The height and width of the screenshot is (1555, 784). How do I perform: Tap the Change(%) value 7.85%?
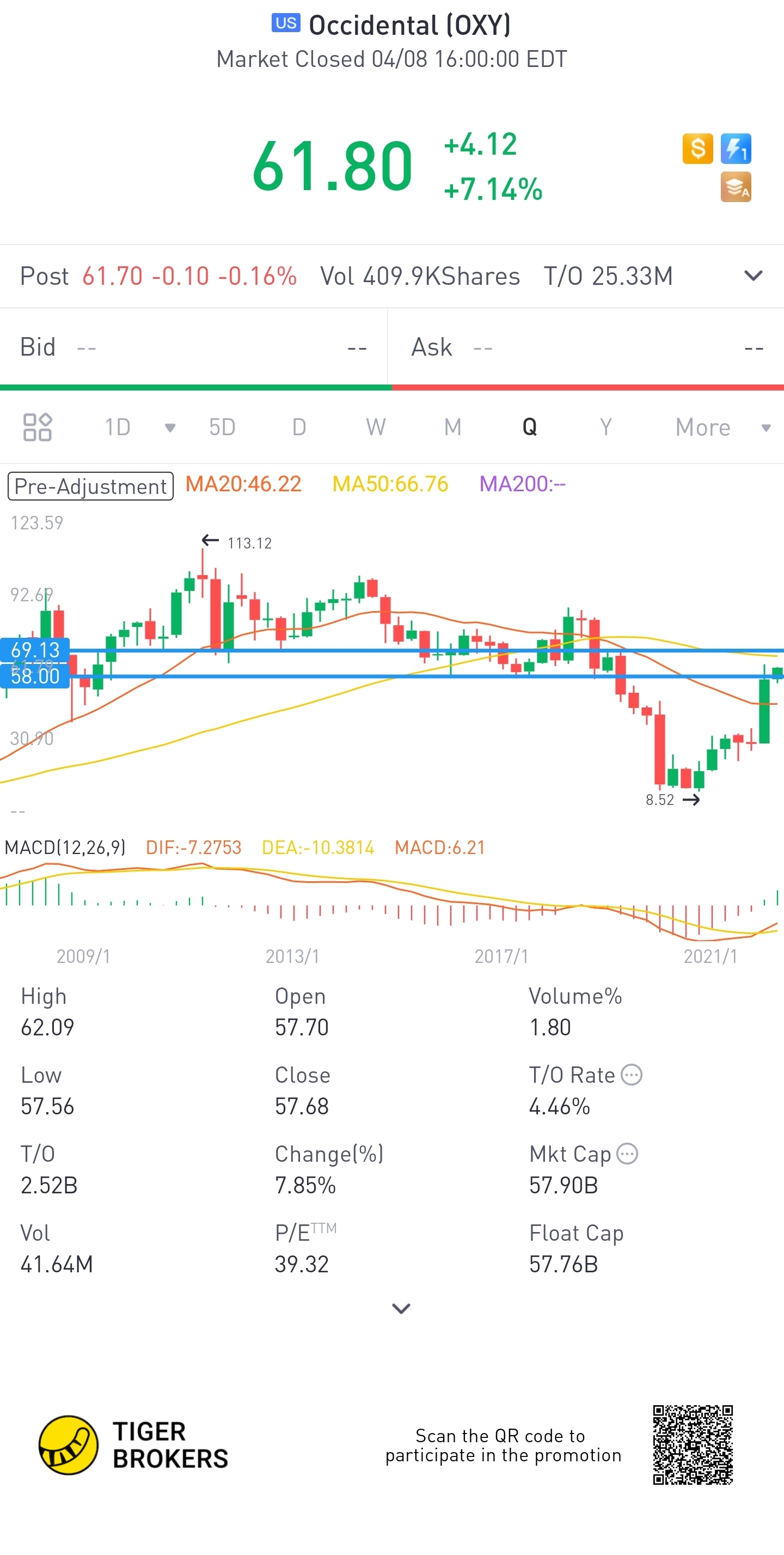pos(305,1186)
